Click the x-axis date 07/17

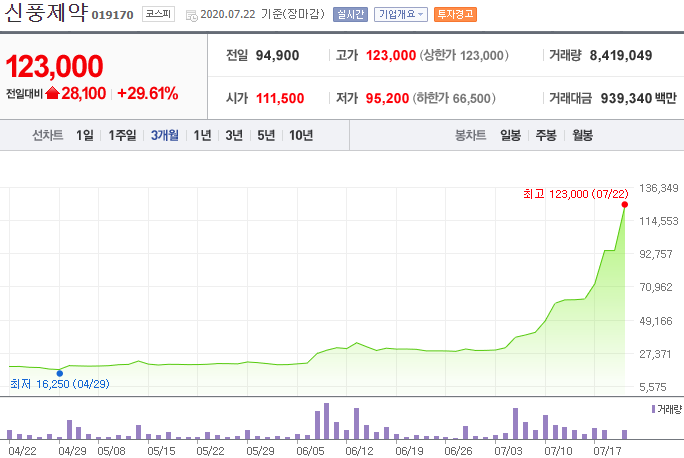[607, 451]
